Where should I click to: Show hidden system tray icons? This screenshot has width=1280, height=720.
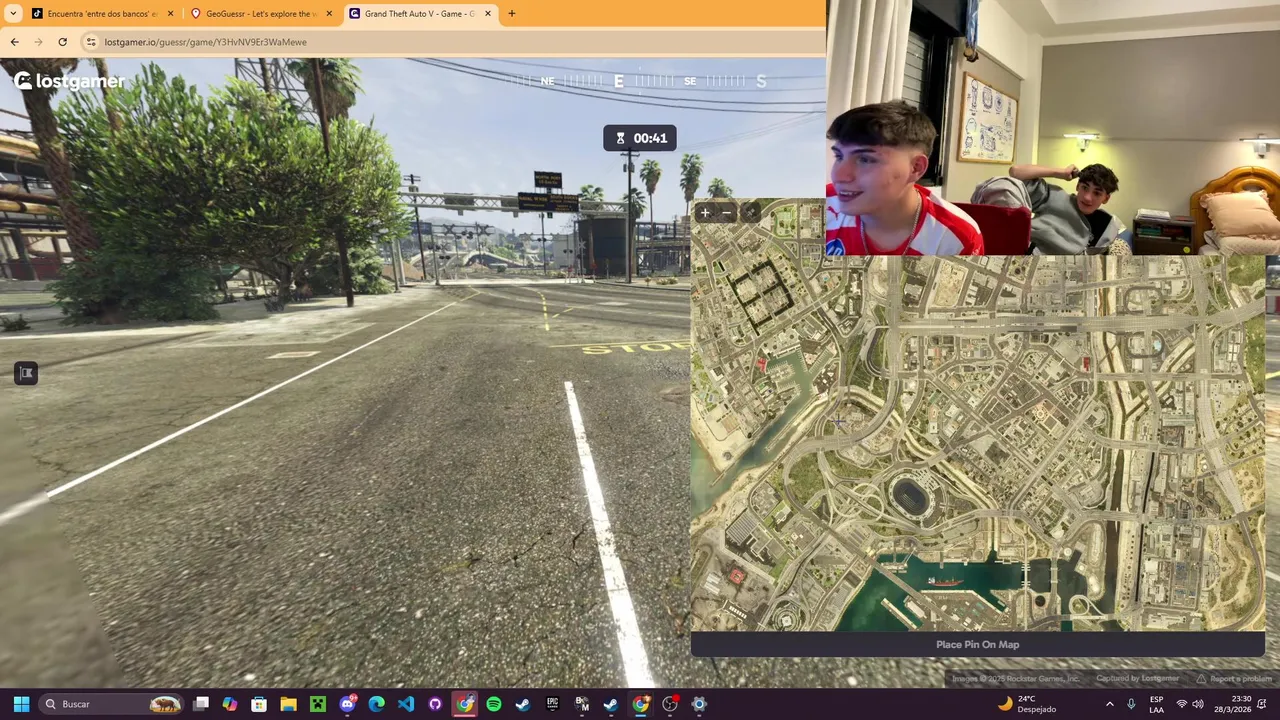click(1109, 704)
